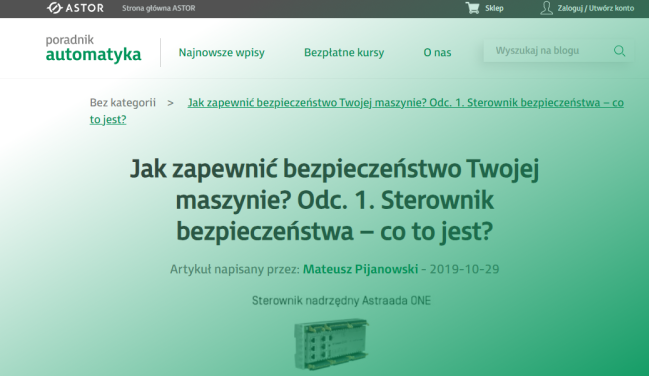Click the Bez kategorii breadcrumb
The height and width of the screenshot is (376, 649).
click(123, 103)
